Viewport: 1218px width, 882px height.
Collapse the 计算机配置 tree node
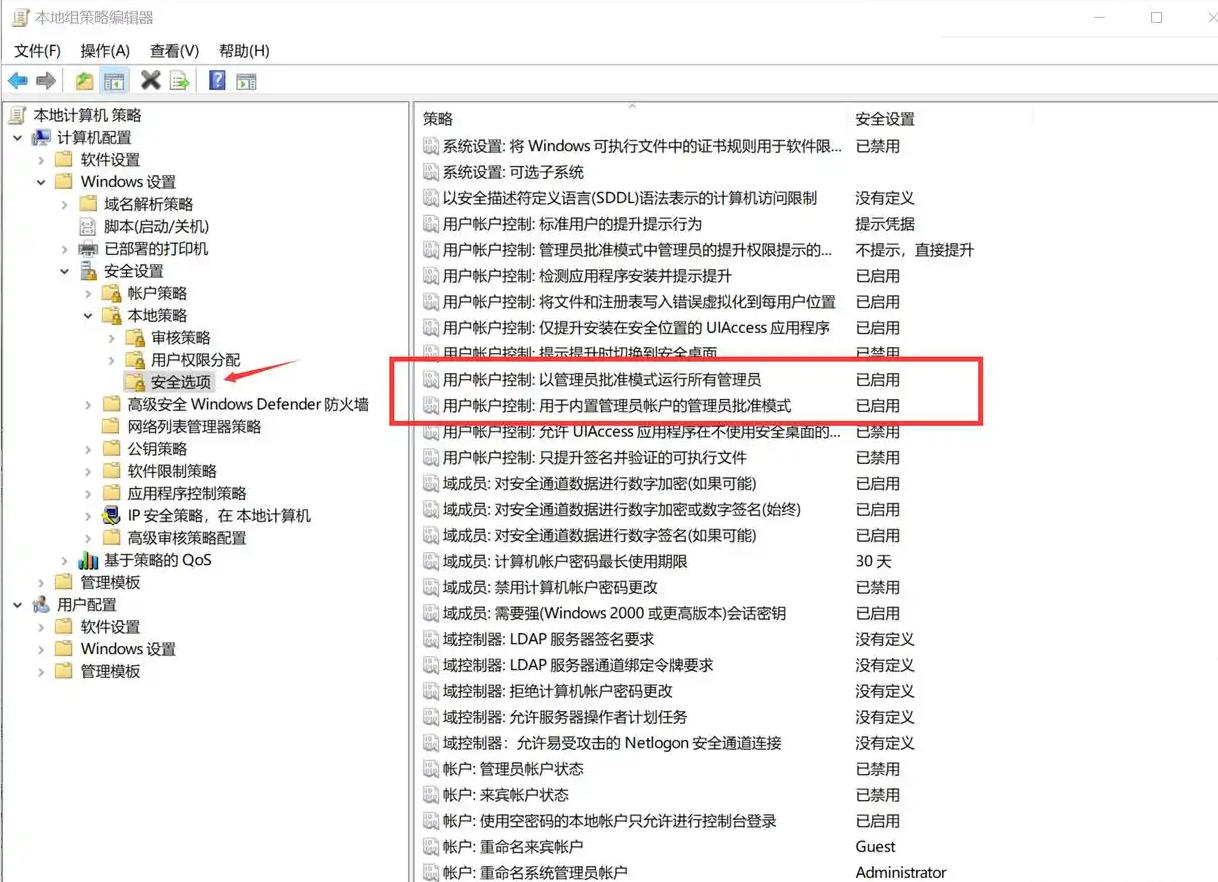(18, 138)
